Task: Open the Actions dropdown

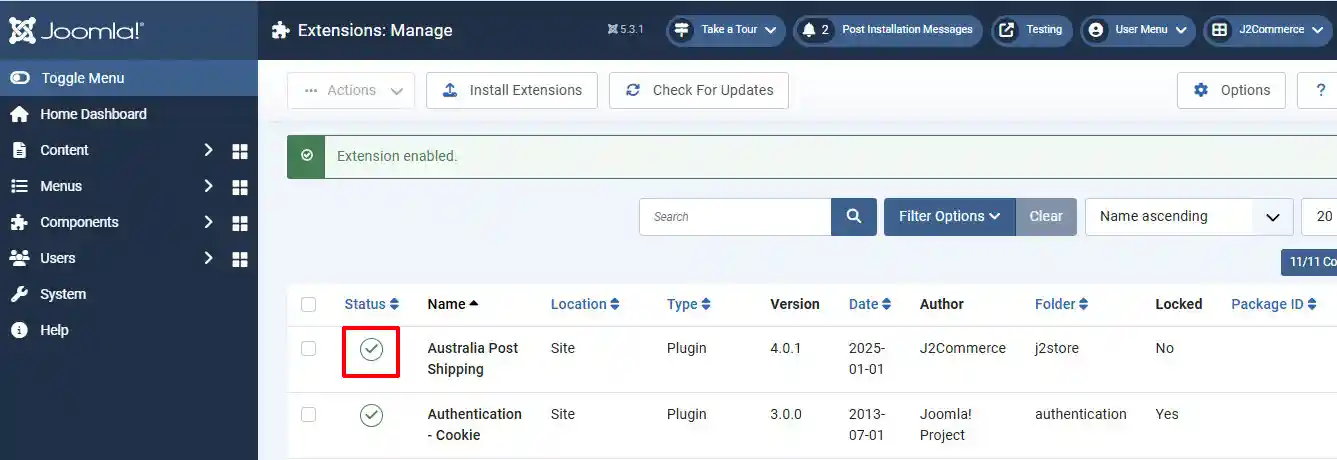Action: [x=351, y=90]
